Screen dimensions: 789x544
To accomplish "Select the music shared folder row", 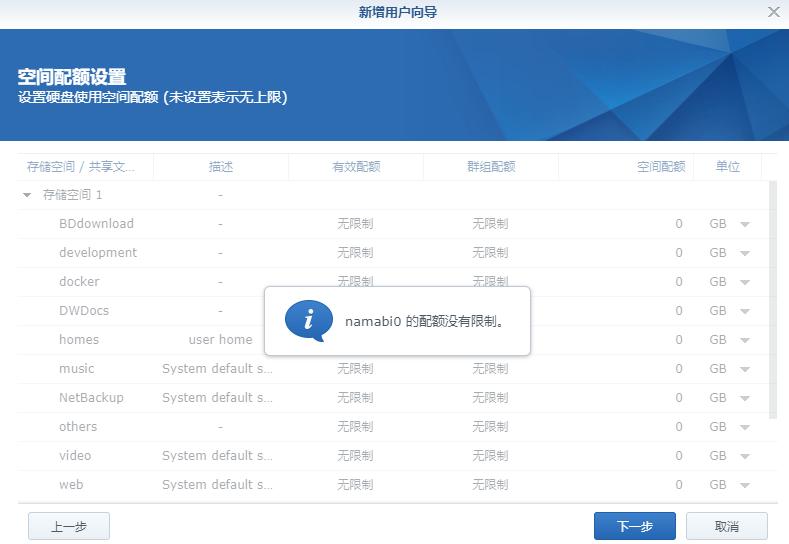I will pyautogui.click(x=393, y=368).
